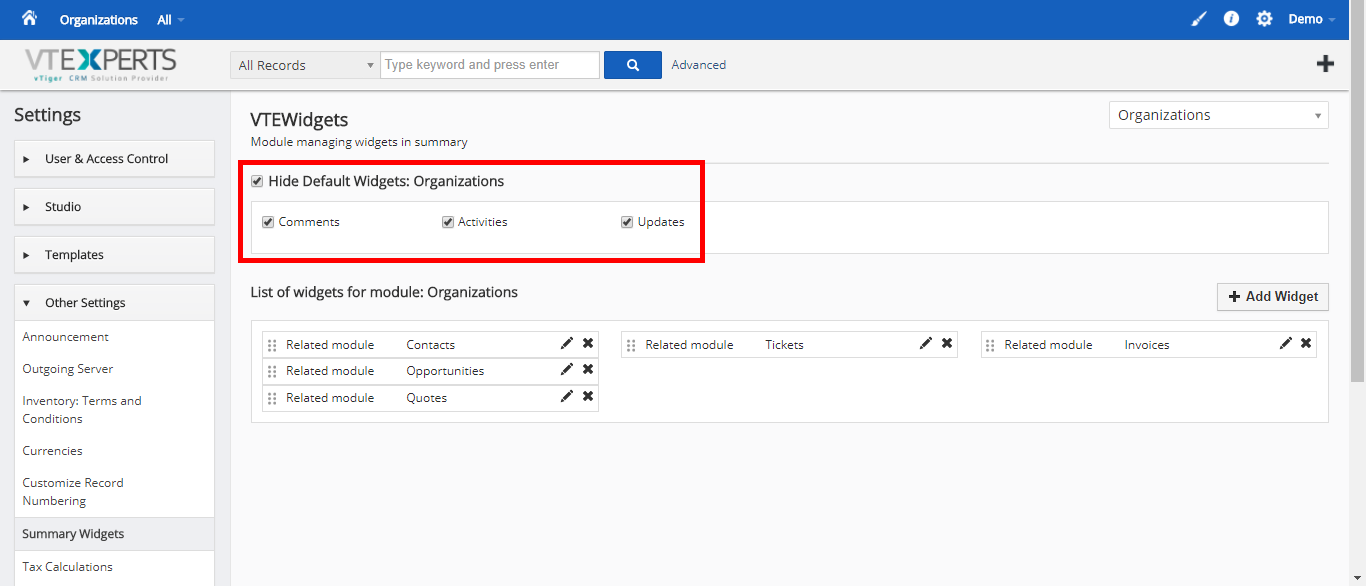Viewport: 1366px width, 586px height.
Task: Uncheck the Activities checkbox
Action: click(448, 222)
